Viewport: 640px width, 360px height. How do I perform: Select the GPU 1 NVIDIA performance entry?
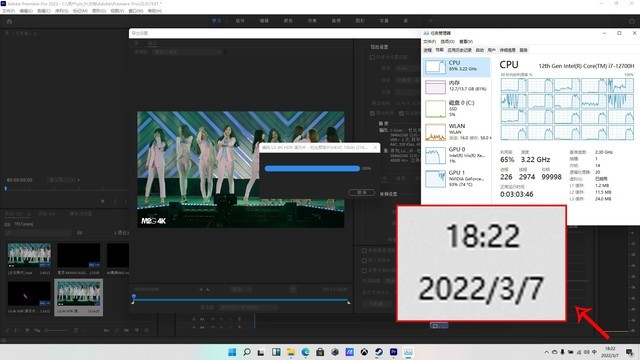tap(456, 179)
